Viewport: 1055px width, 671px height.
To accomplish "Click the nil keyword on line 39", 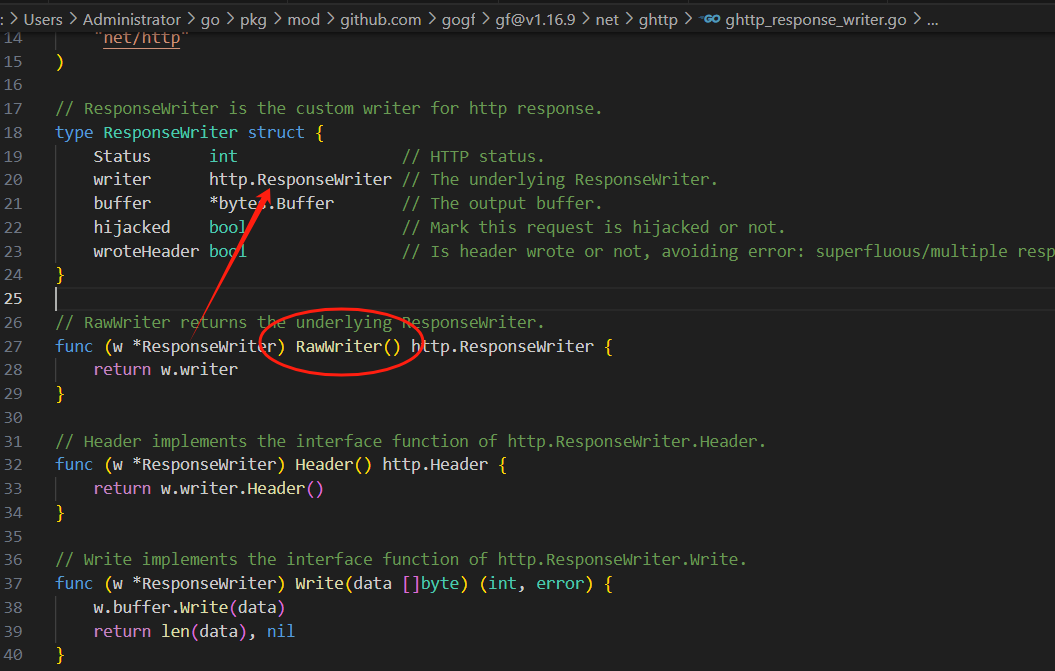I will click(x=281, y=631).
